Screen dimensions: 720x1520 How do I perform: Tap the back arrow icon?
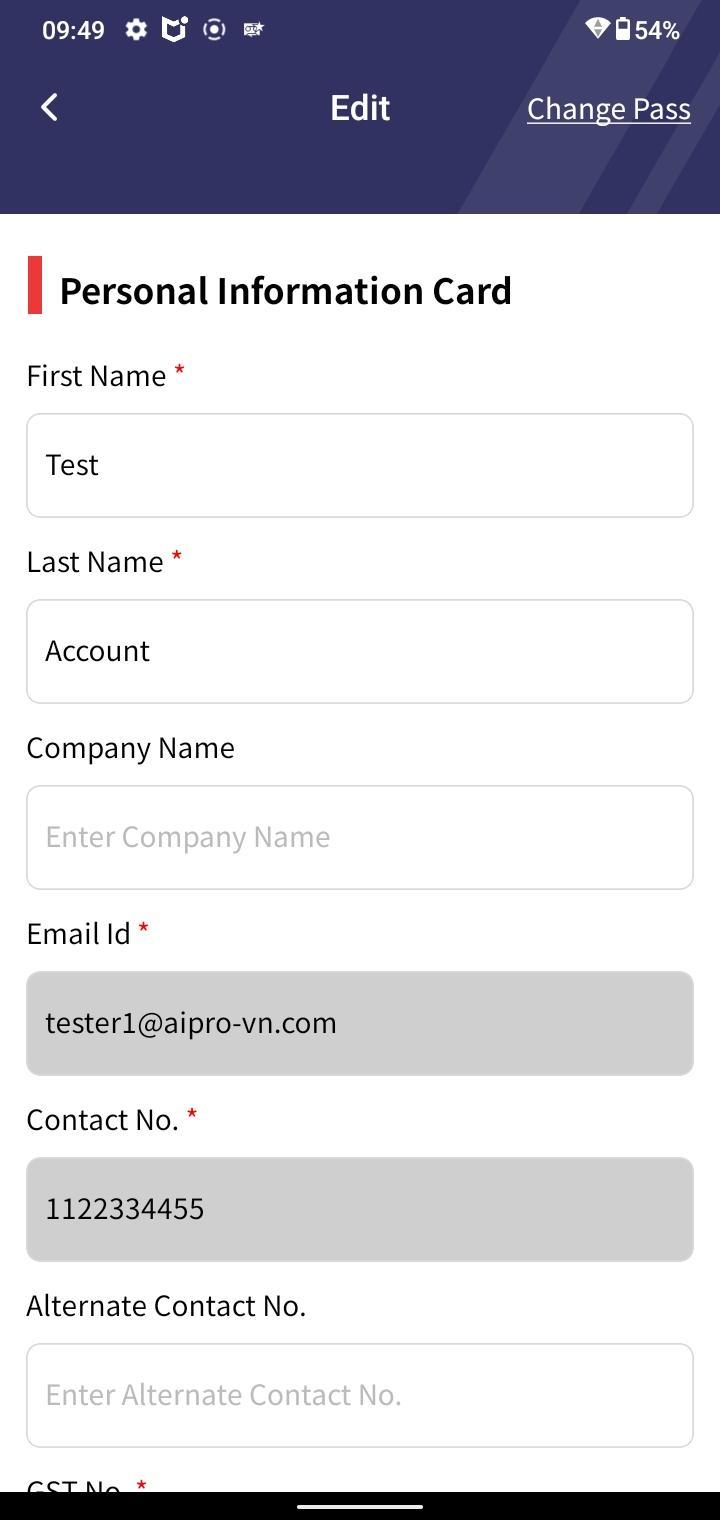pos(49,107)
